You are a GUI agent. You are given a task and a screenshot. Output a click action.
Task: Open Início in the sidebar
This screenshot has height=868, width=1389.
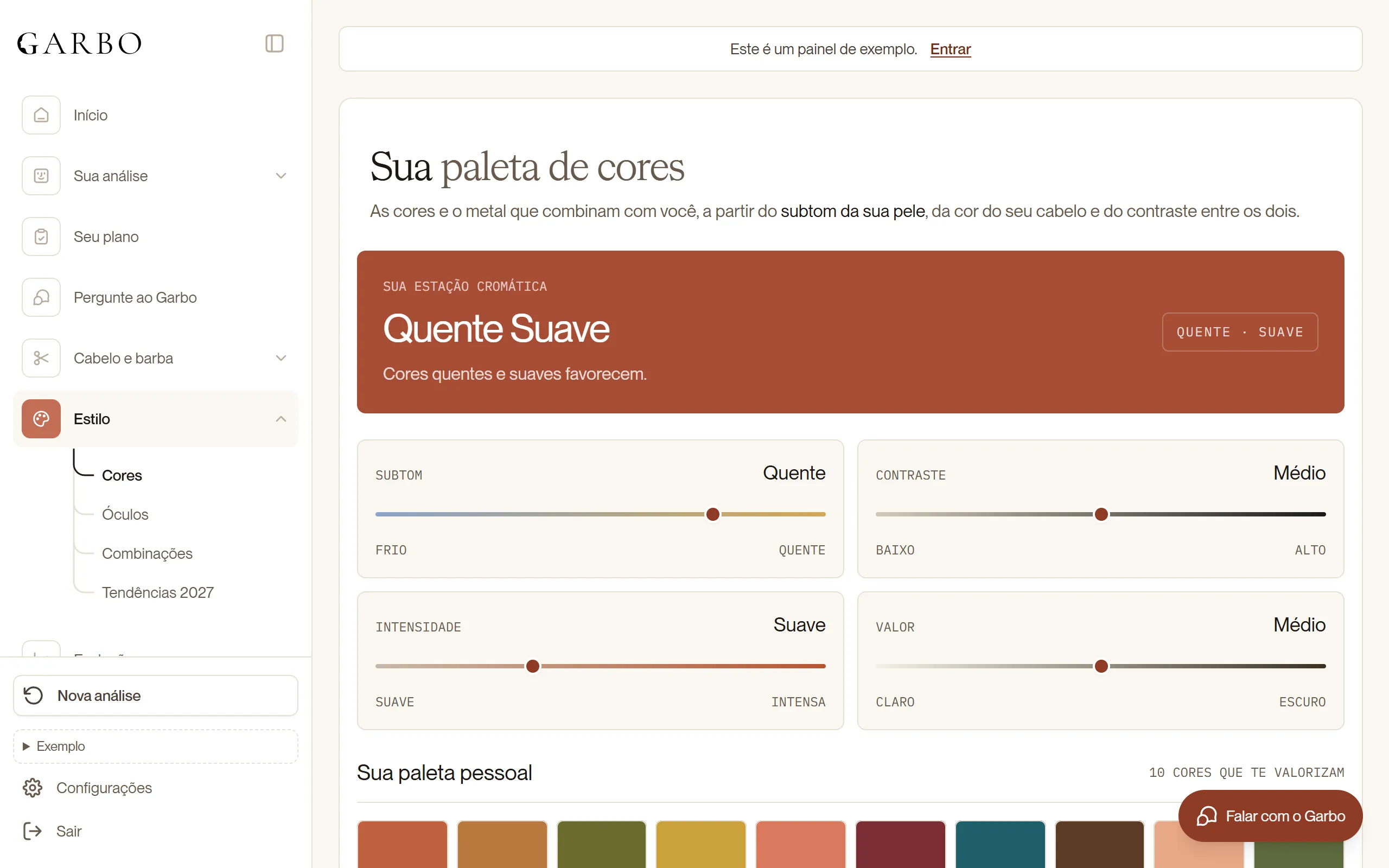pyautogui.click(x=156, y=115)
